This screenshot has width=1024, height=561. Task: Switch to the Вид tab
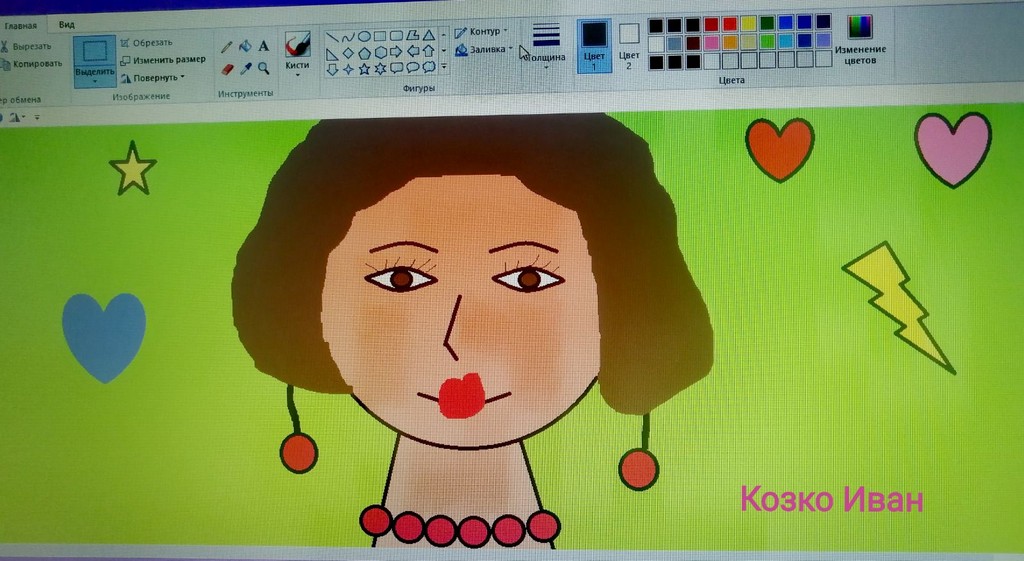(x=66, y=24)
